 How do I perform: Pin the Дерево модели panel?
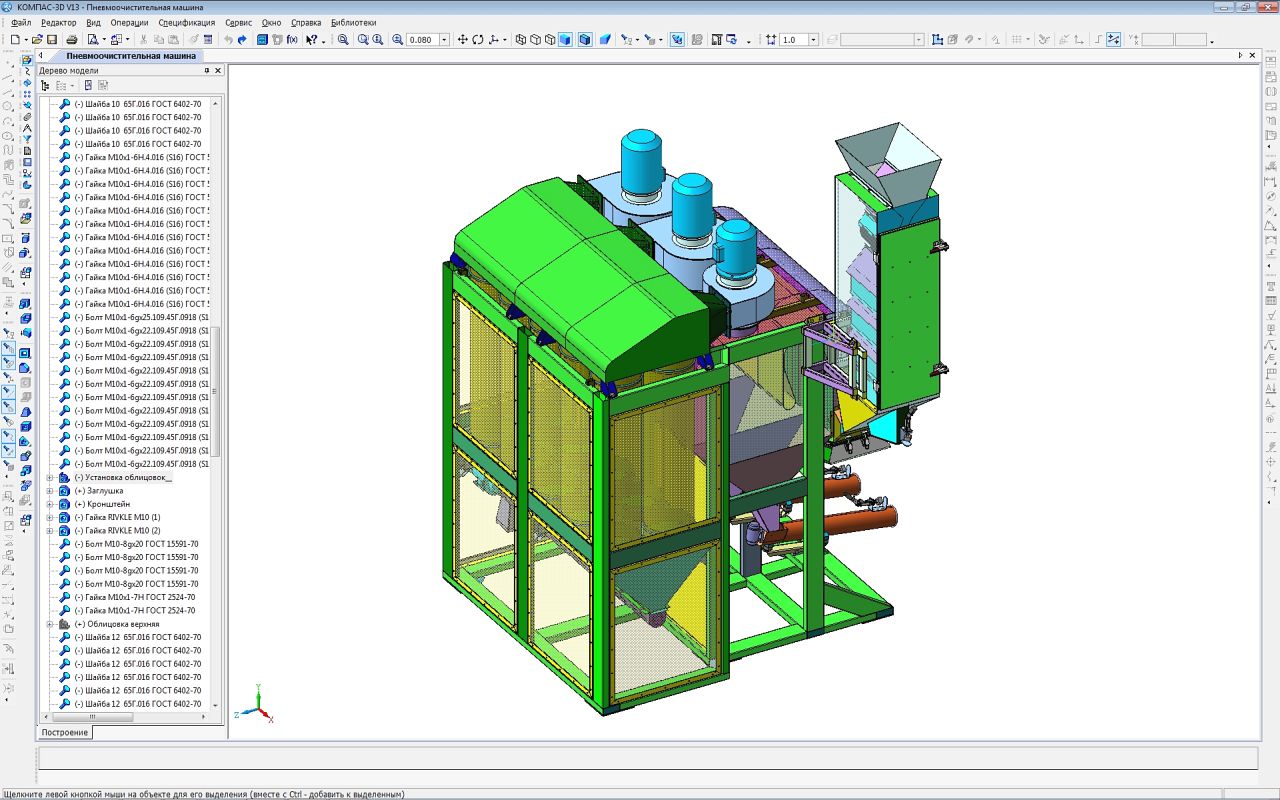pyautogui.click(x=207, y=71)
